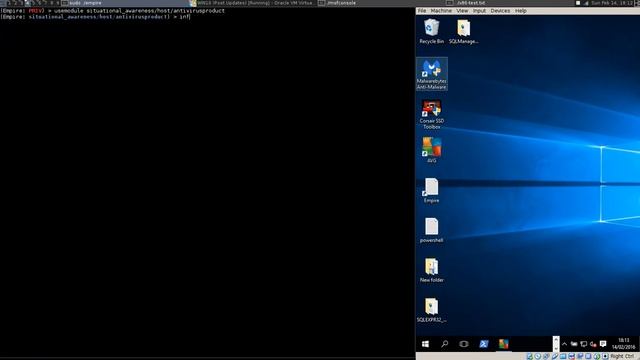This screenshot has height=360, width=640.
Task: Select the New folder desktop icon
Action: pos(431,270)
